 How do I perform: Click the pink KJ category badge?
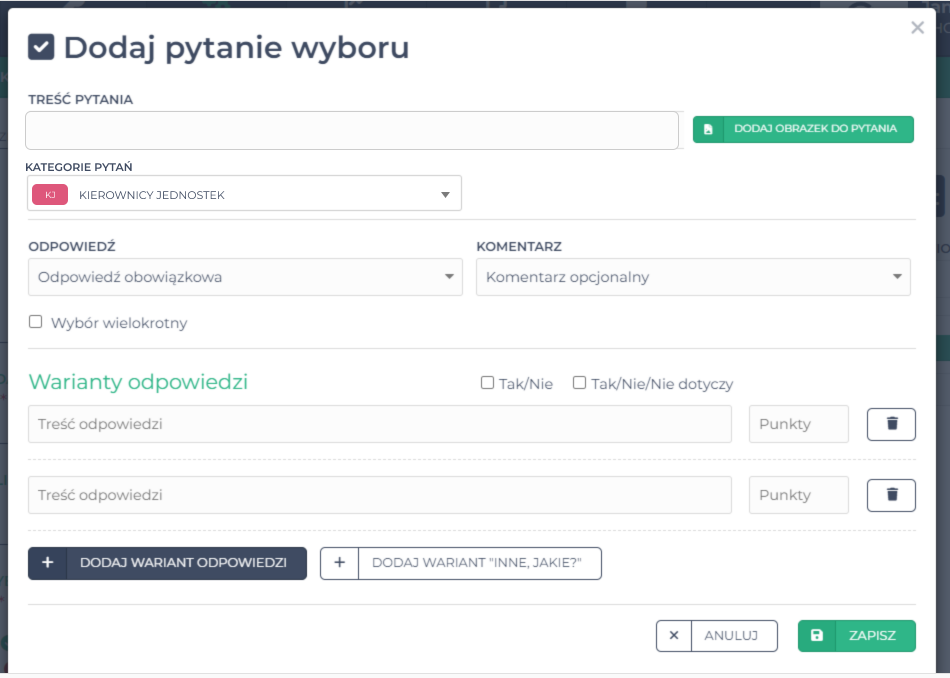[50, 195]
